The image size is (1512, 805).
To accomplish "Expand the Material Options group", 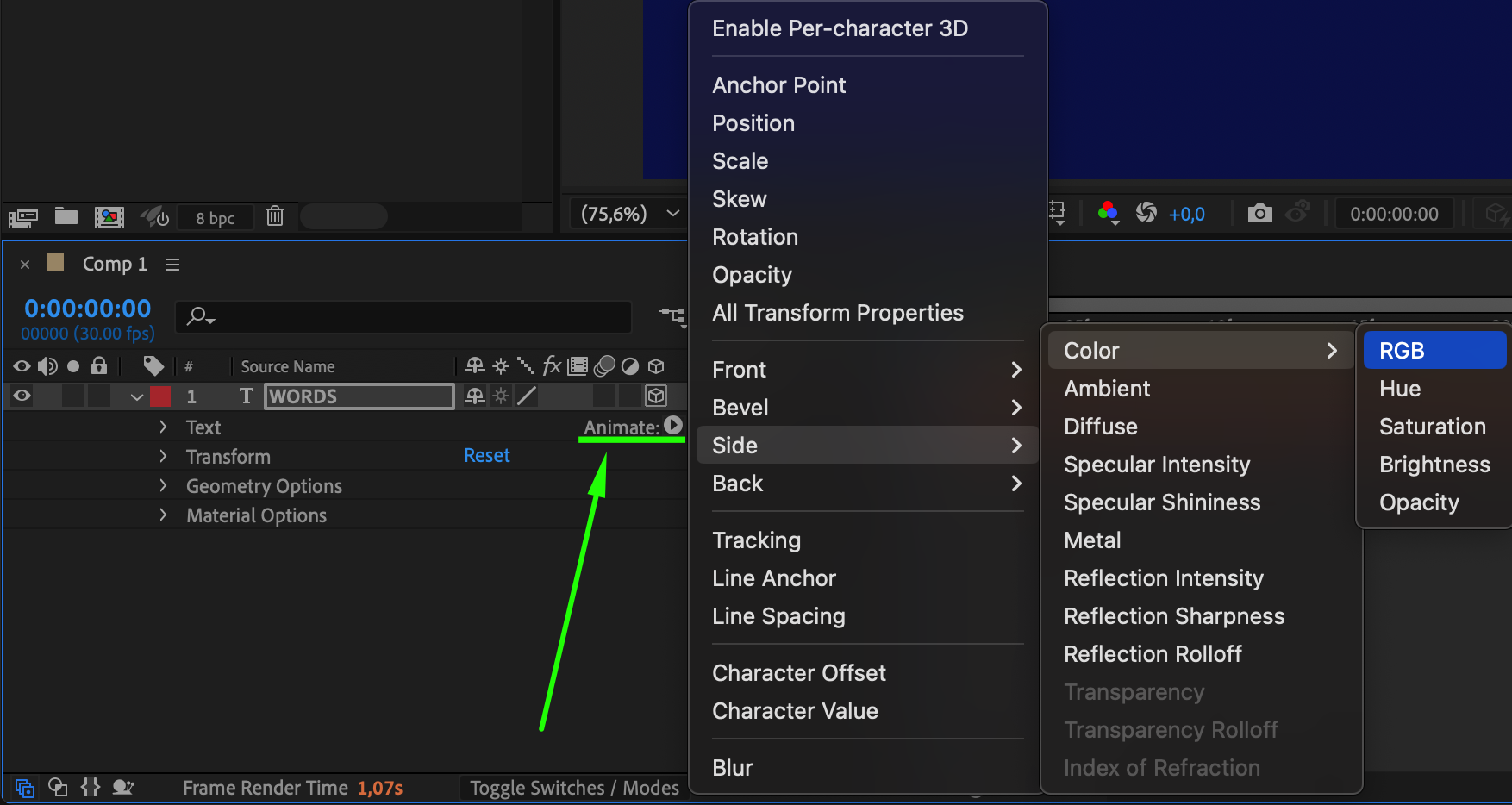I will [163, 515].
